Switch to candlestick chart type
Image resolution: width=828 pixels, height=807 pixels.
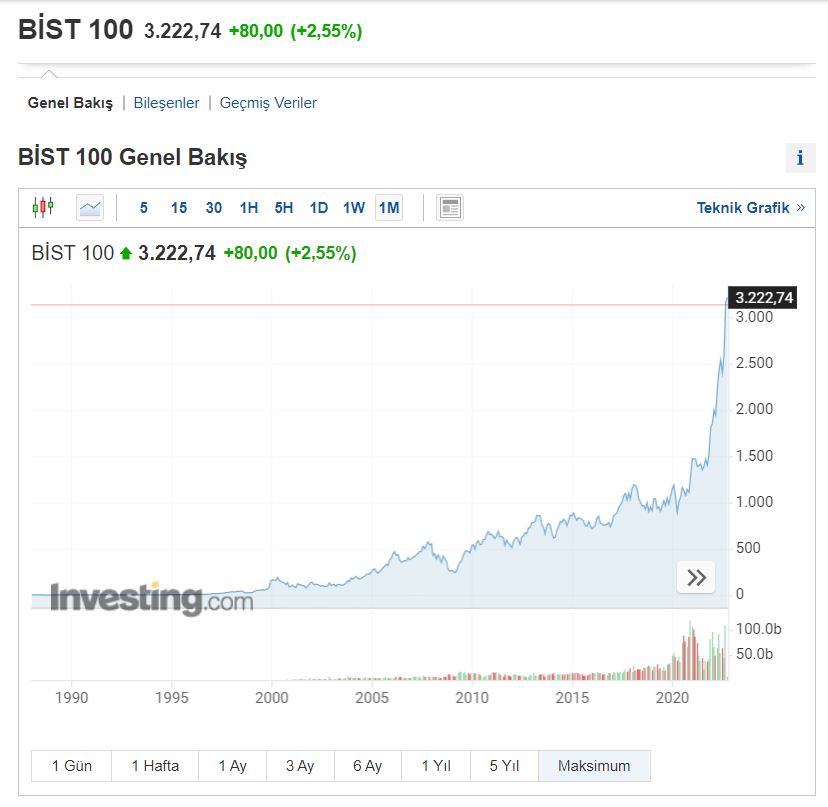pos(43,208)
